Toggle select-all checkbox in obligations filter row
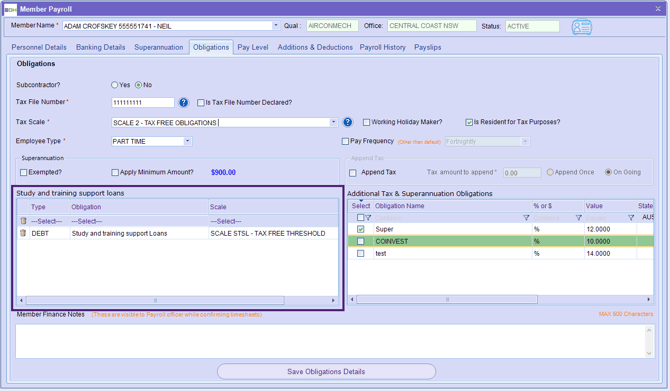 (x=360, y=218)
